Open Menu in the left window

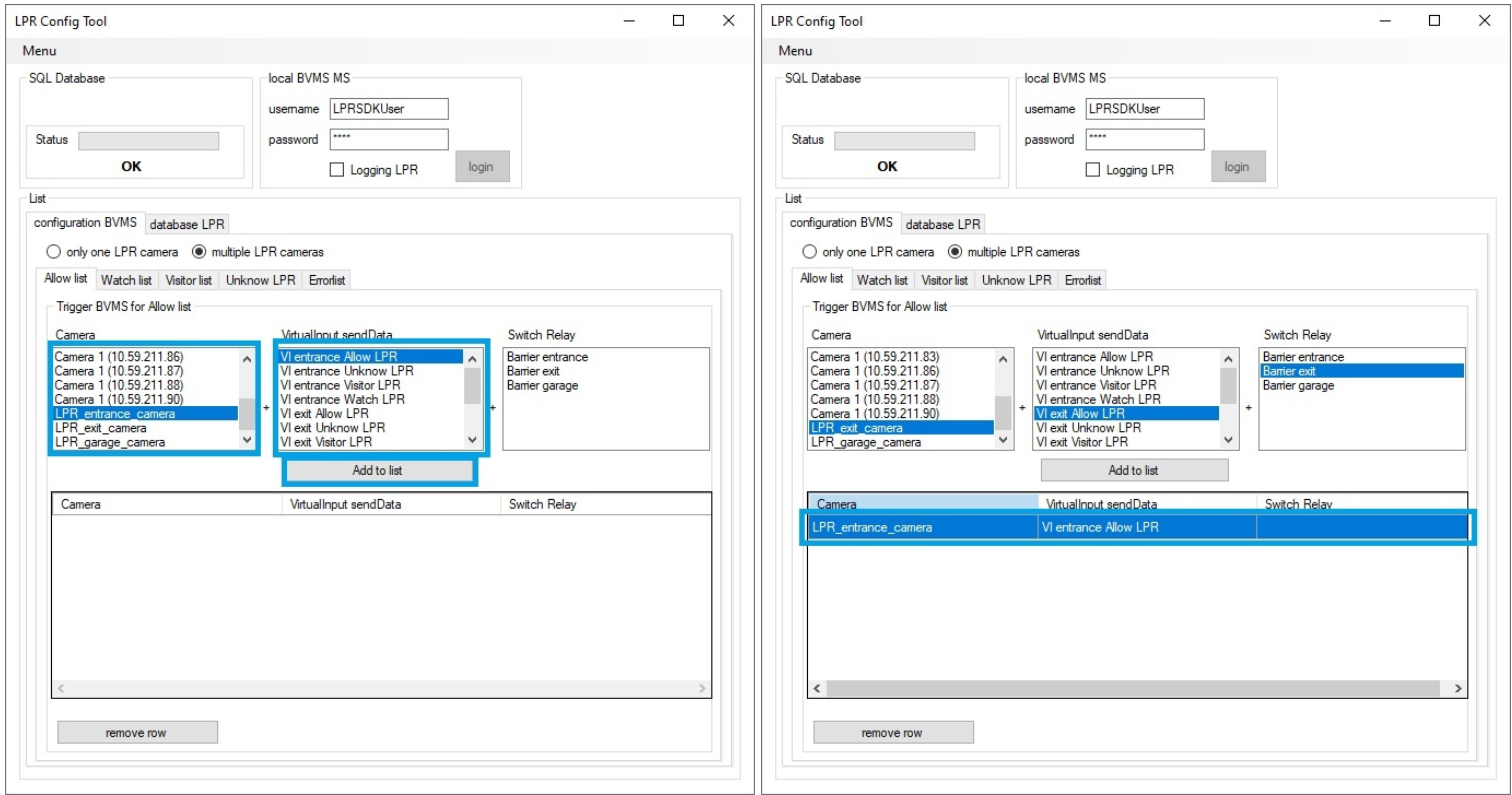click(39, 51)
